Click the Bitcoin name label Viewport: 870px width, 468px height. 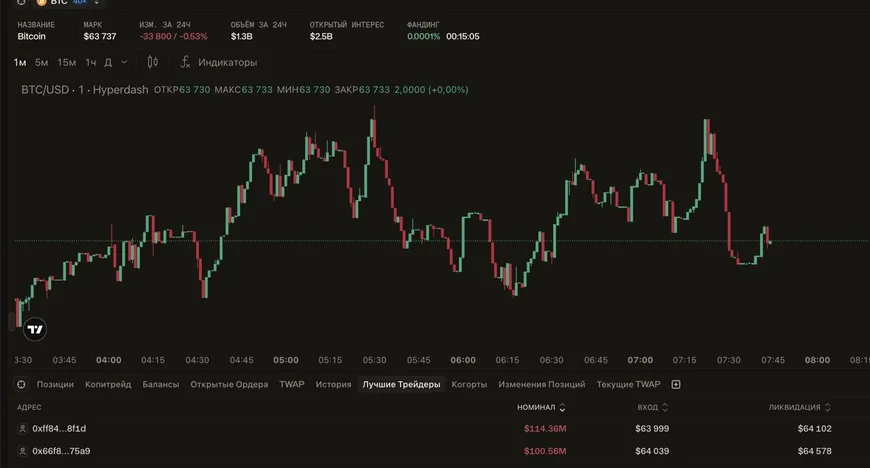[32, 37]
